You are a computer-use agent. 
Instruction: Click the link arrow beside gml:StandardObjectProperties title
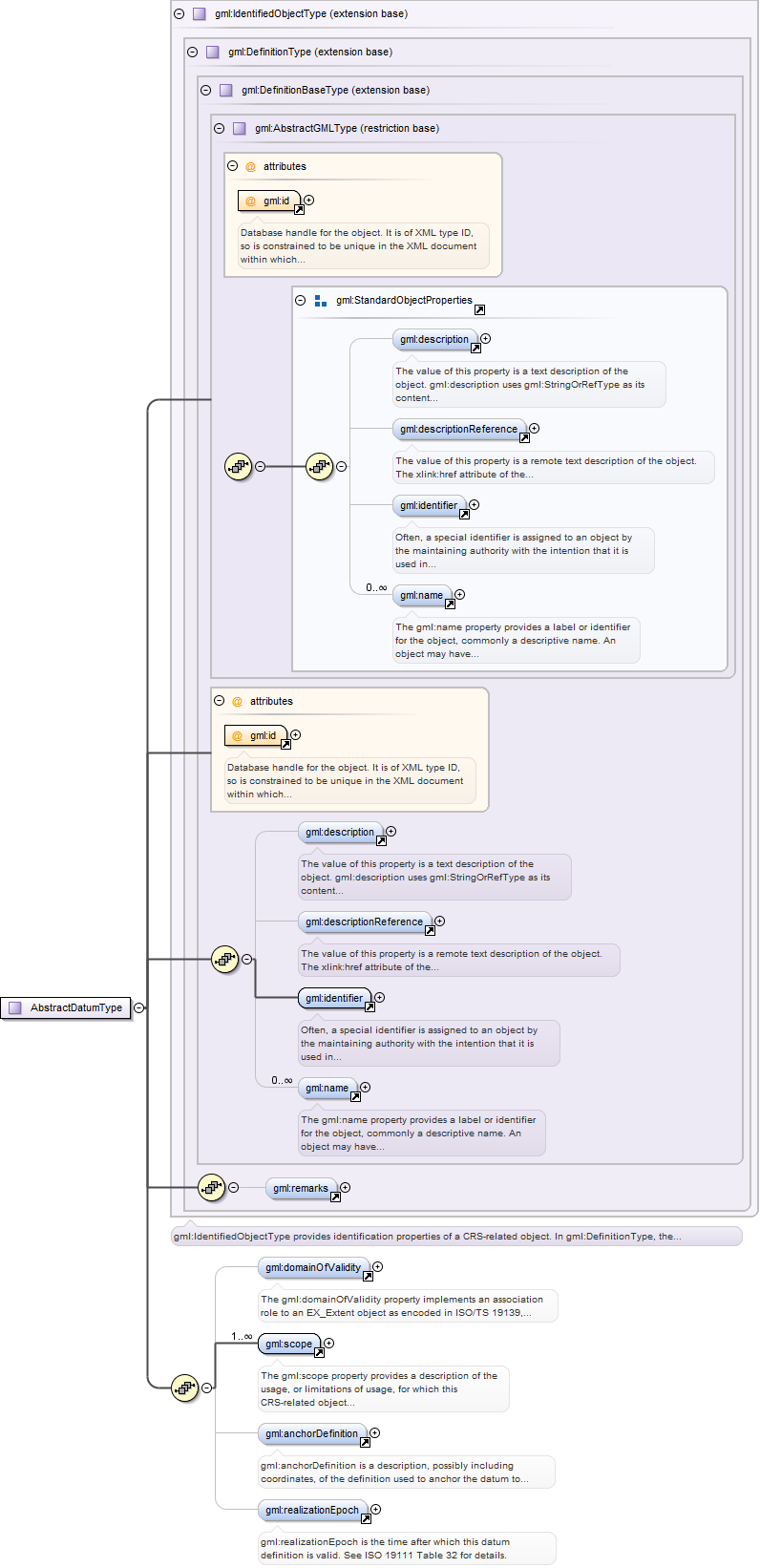point(479,309)
